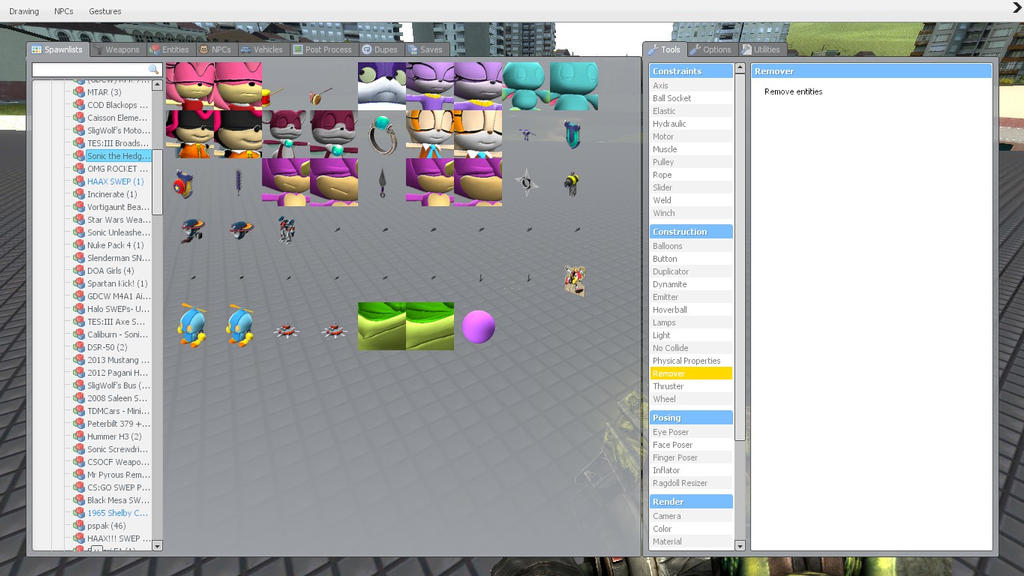The width and height of the screenshot is (1024, 576).
Task: Click spawnlist tree scroll up arrow
Action: pos(157,86)
